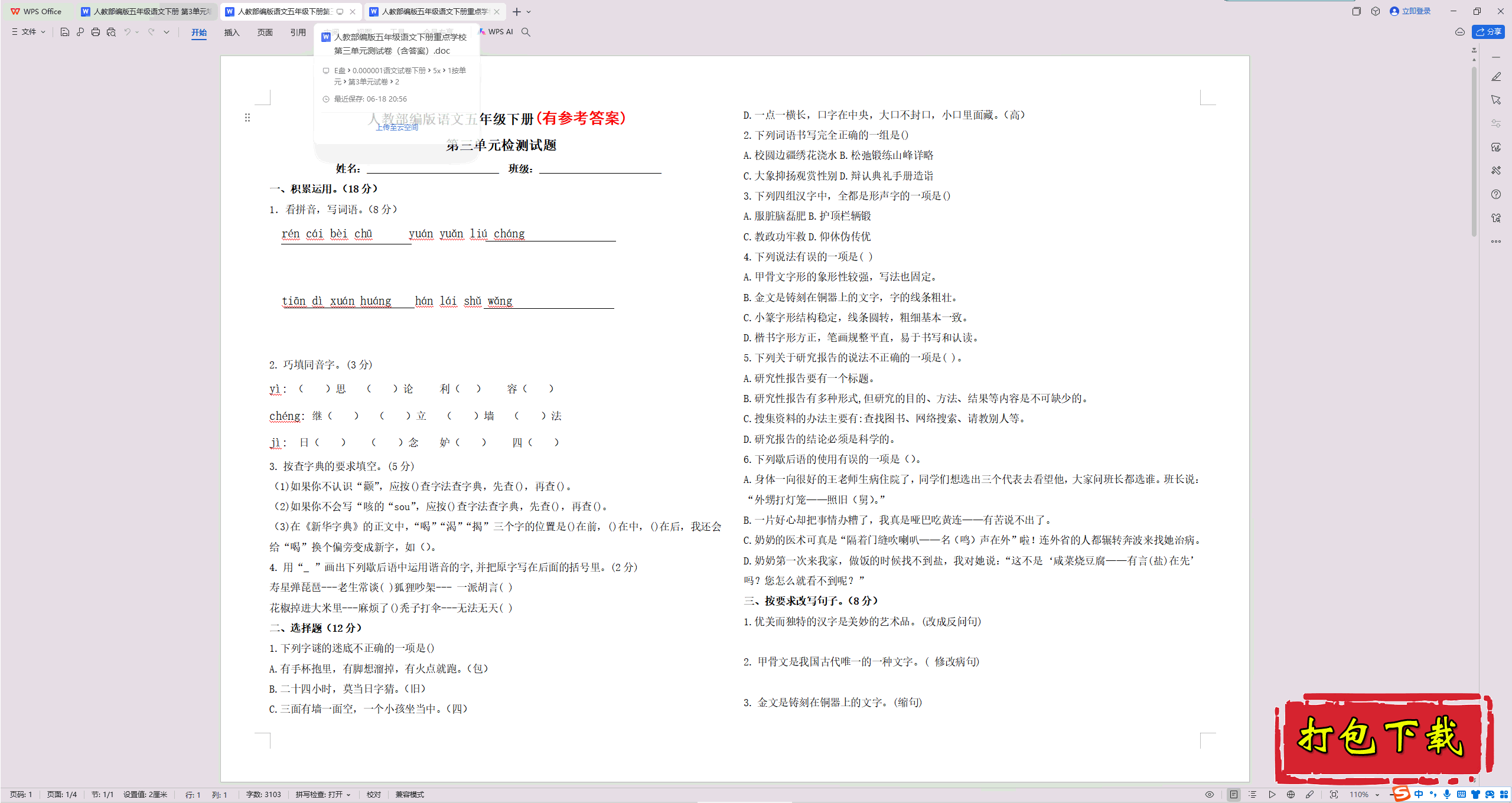Click the 姓名 blank underline field
This screenshot has height=803, width=1512.
432,169
